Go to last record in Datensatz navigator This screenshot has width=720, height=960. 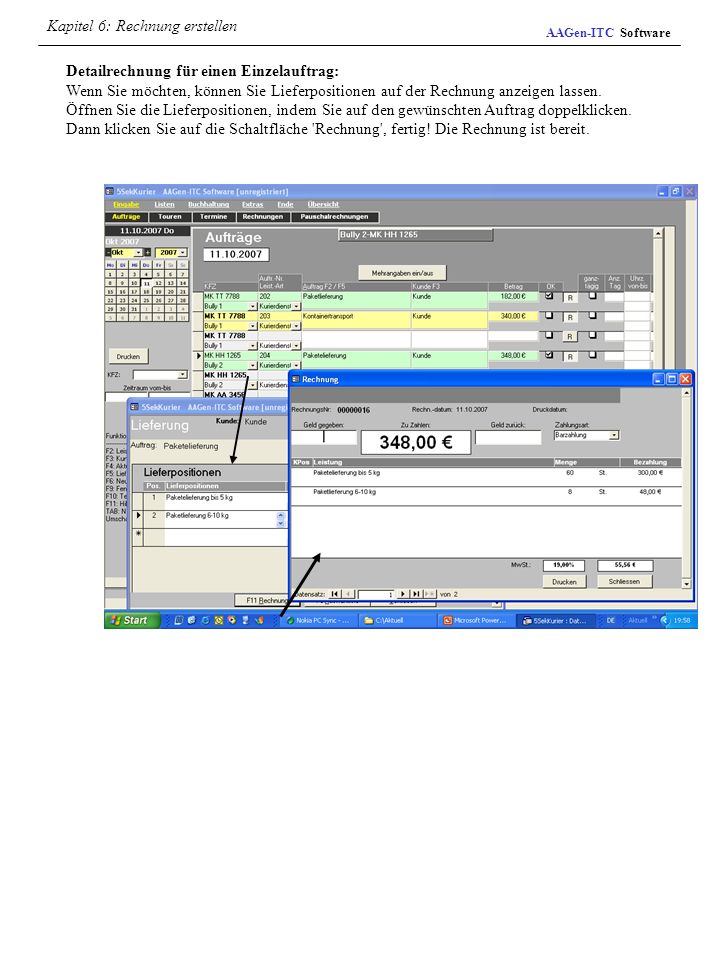[416, 594]
